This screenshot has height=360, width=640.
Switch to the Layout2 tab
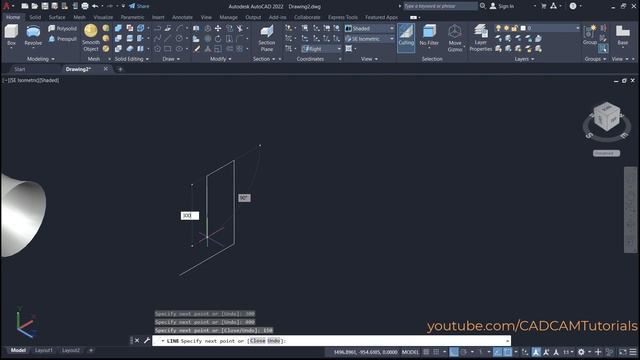pos(71,350)
